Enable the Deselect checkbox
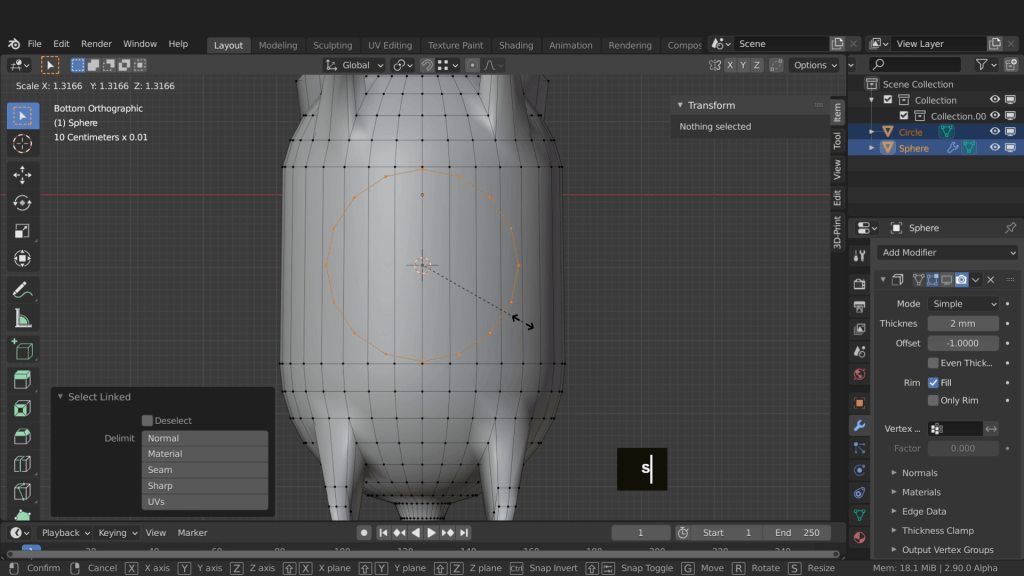 click(148, 421)
